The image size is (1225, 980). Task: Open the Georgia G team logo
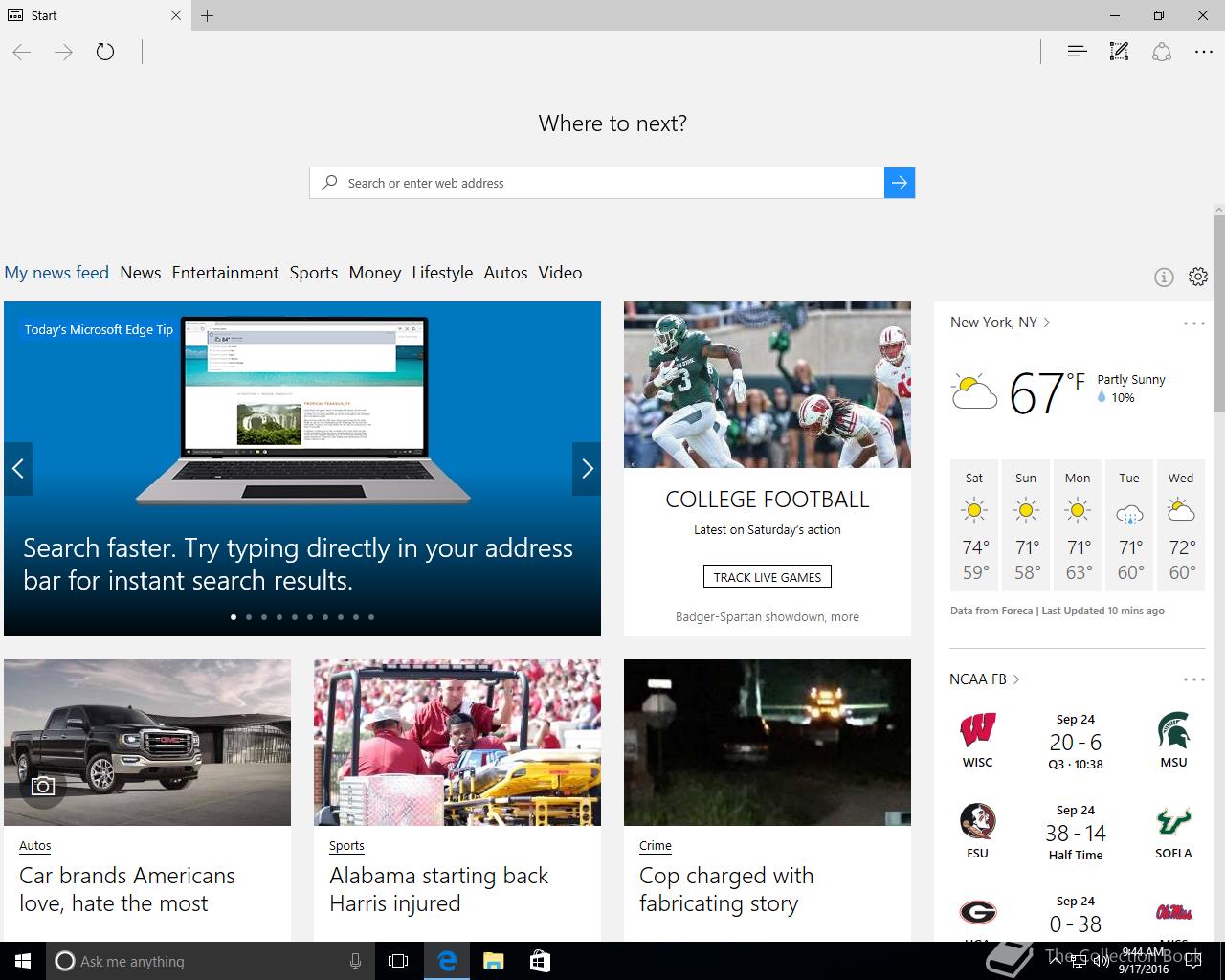(x=977, y=912)
